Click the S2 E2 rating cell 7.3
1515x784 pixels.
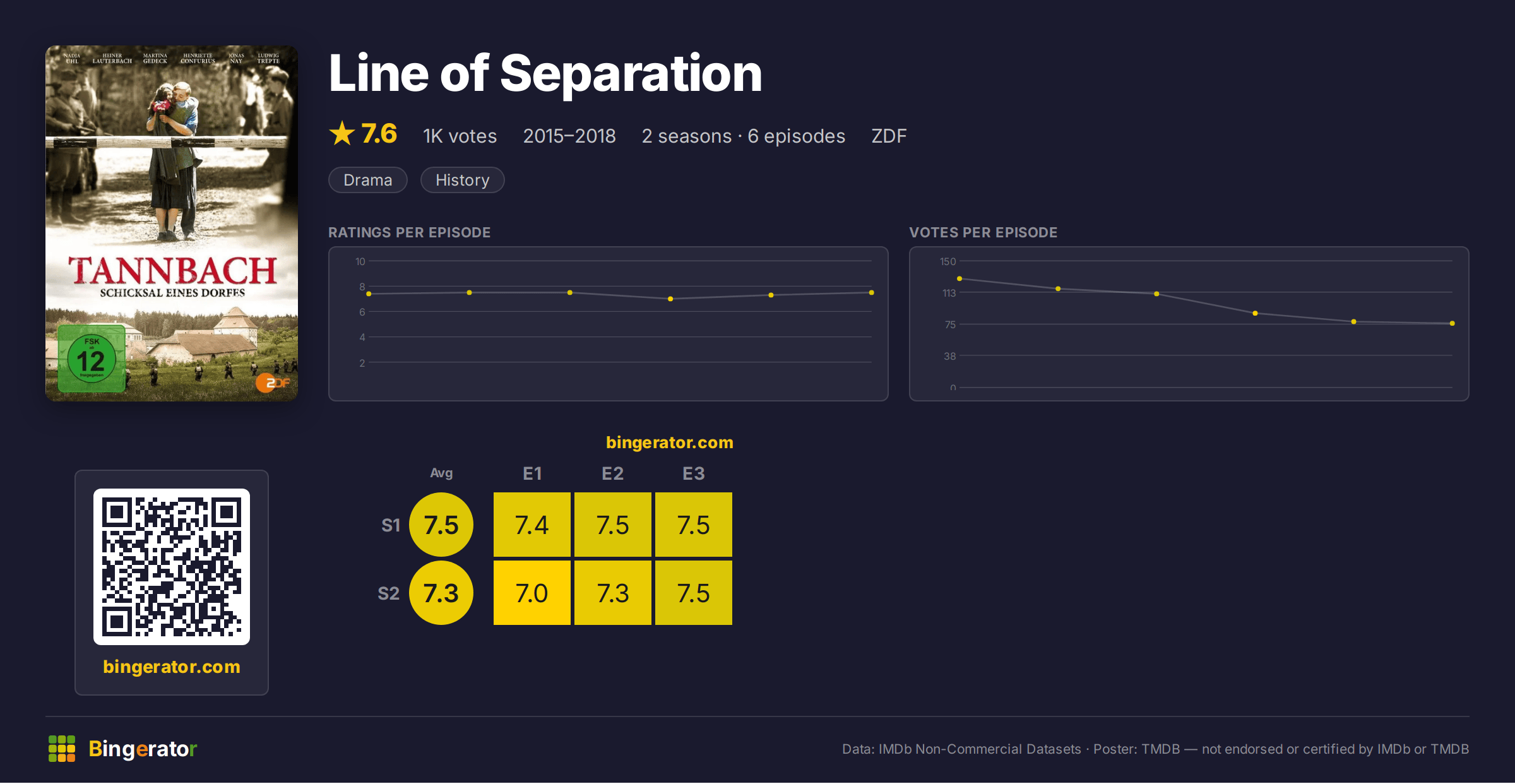pos(613,593)
